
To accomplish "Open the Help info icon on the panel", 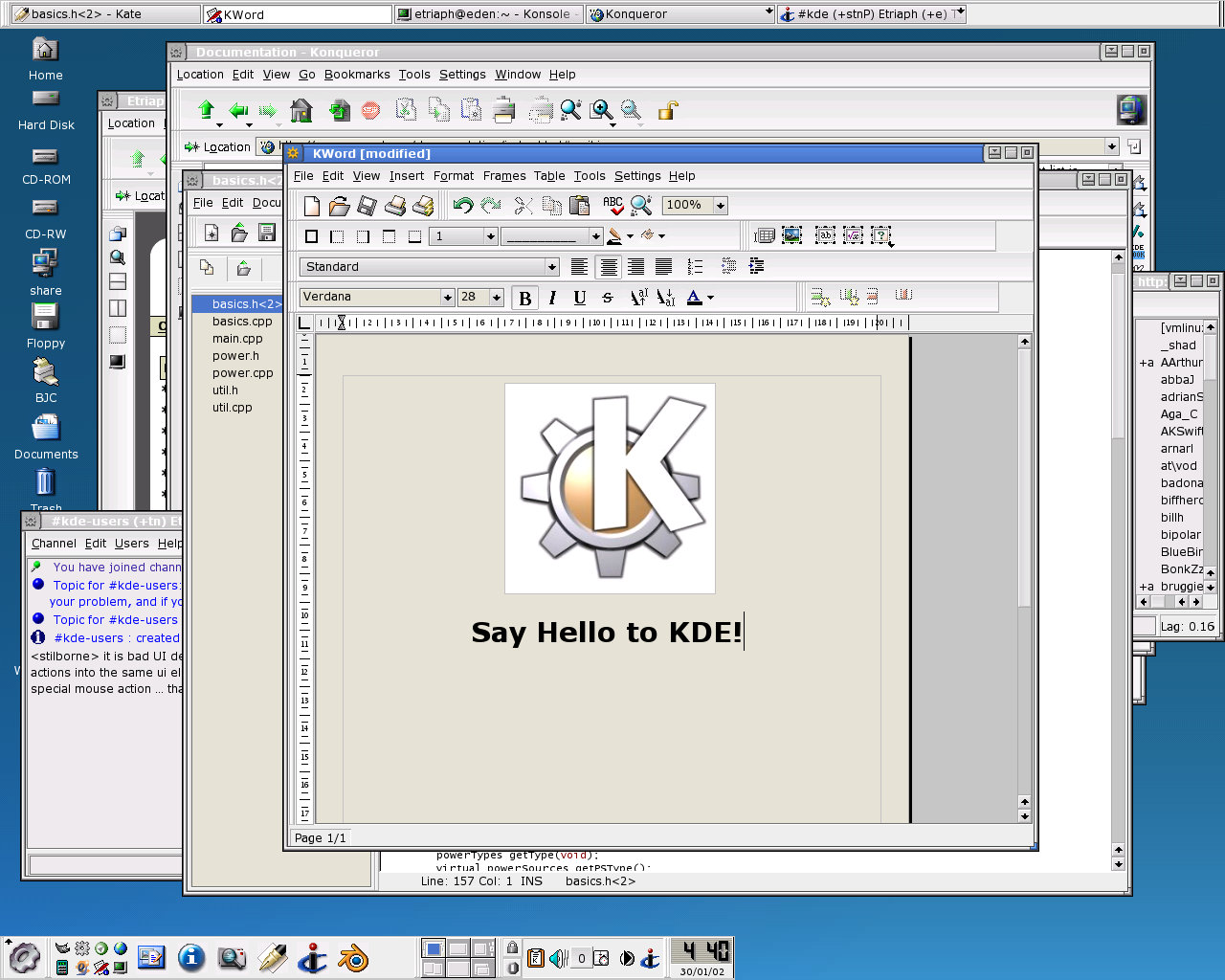I will point(191,957).
